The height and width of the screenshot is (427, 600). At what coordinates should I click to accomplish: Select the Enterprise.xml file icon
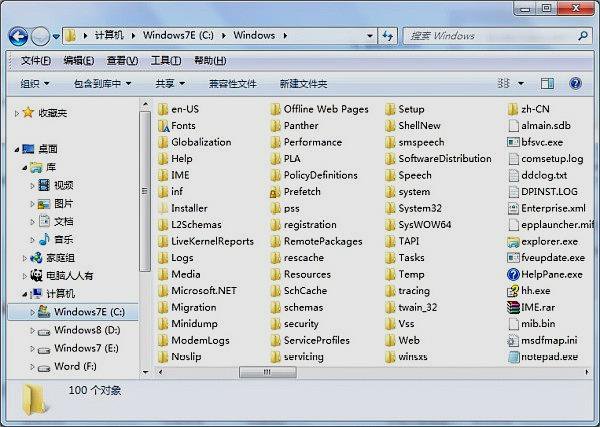point(513,209)
